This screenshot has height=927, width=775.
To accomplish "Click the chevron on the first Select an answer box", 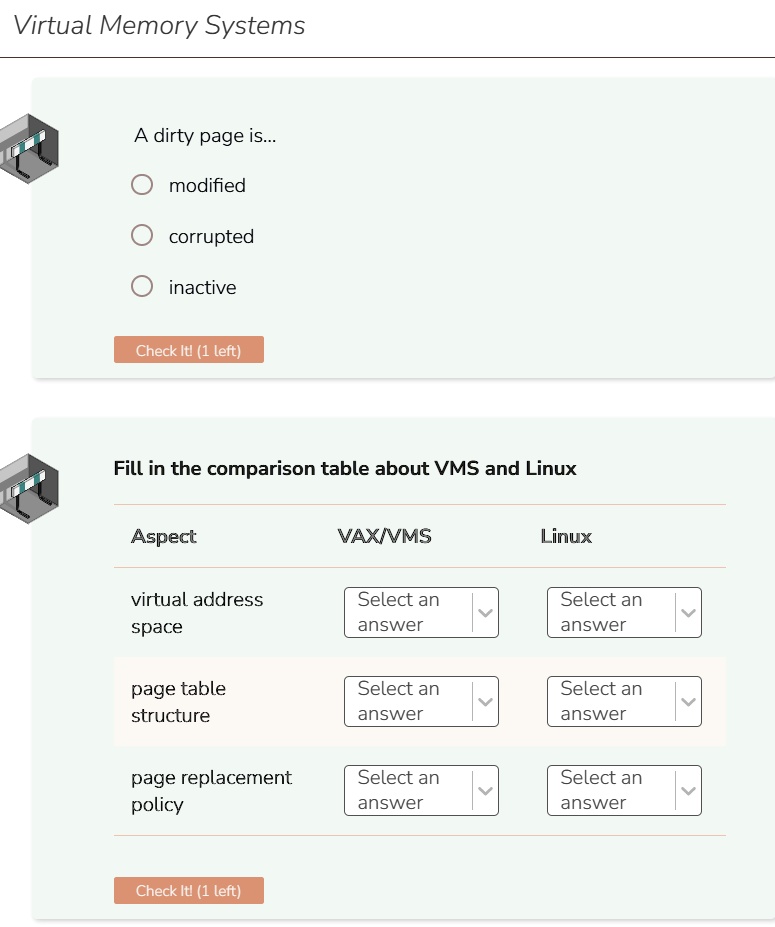I will 485,612.
